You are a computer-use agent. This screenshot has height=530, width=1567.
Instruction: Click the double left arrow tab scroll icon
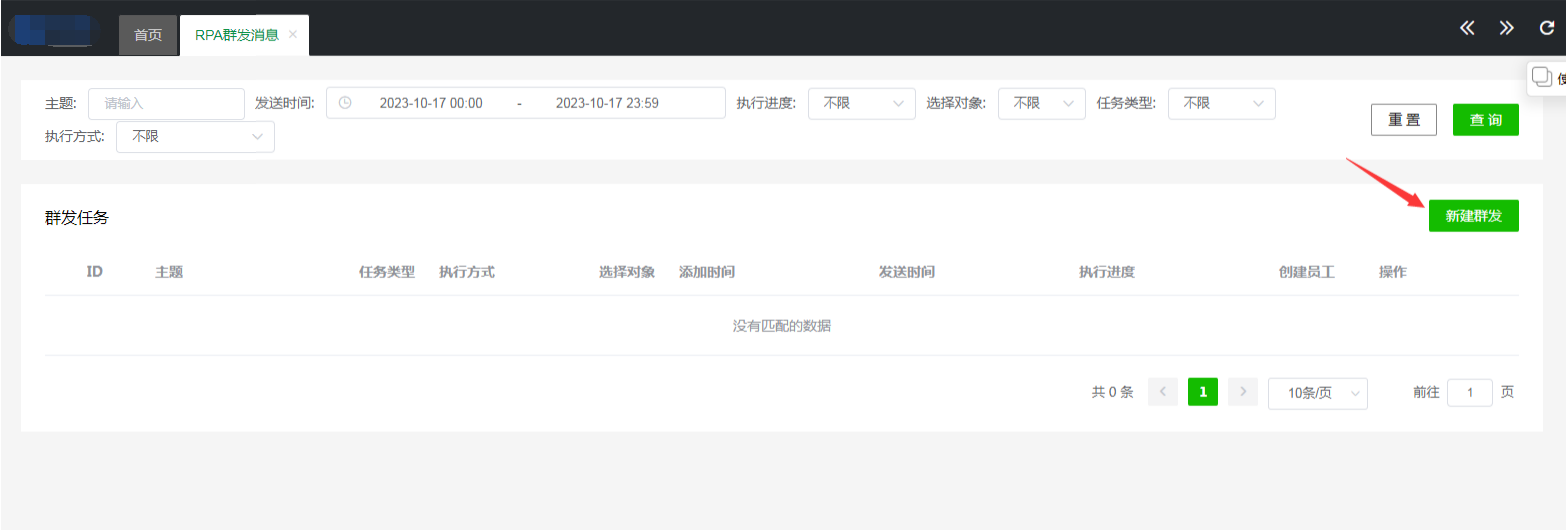1467,28
